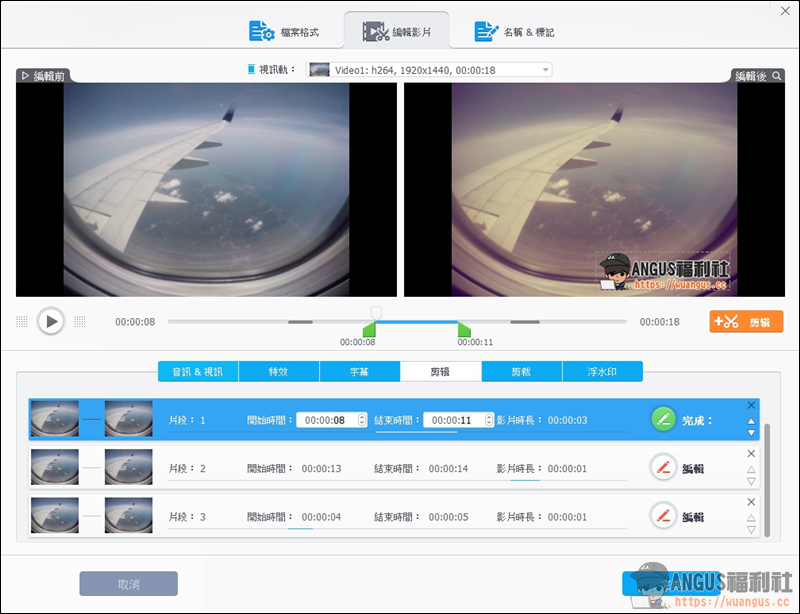Click the red pencil edit icon for segment 3
The width and height of the screenshot is (800, 614).
663,515
